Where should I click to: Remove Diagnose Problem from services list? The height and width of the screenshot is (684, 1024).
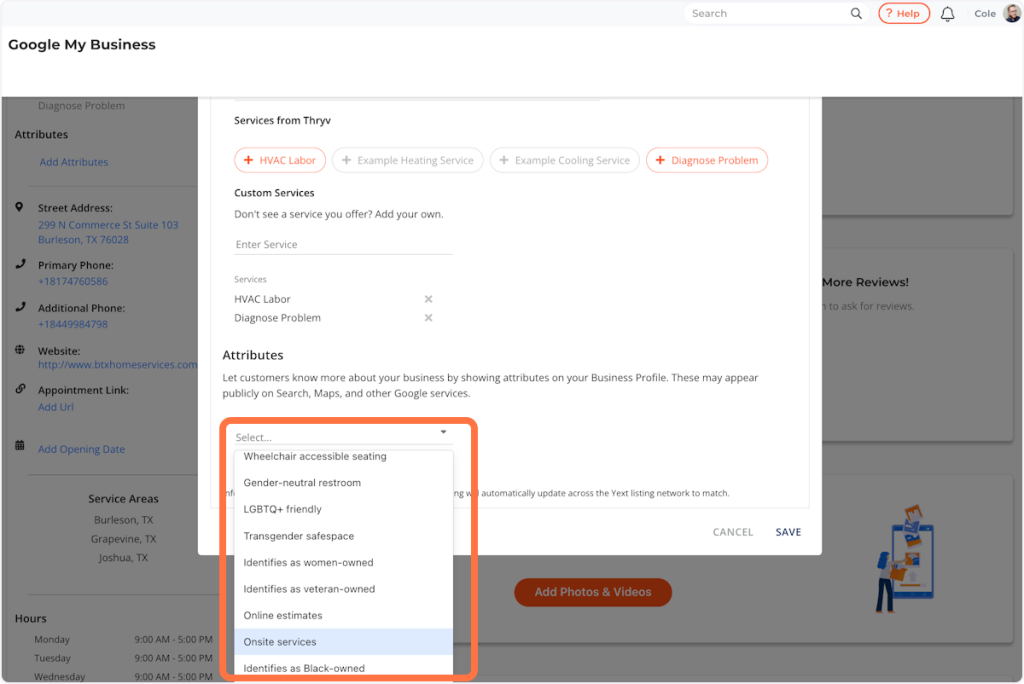(428, 318)
